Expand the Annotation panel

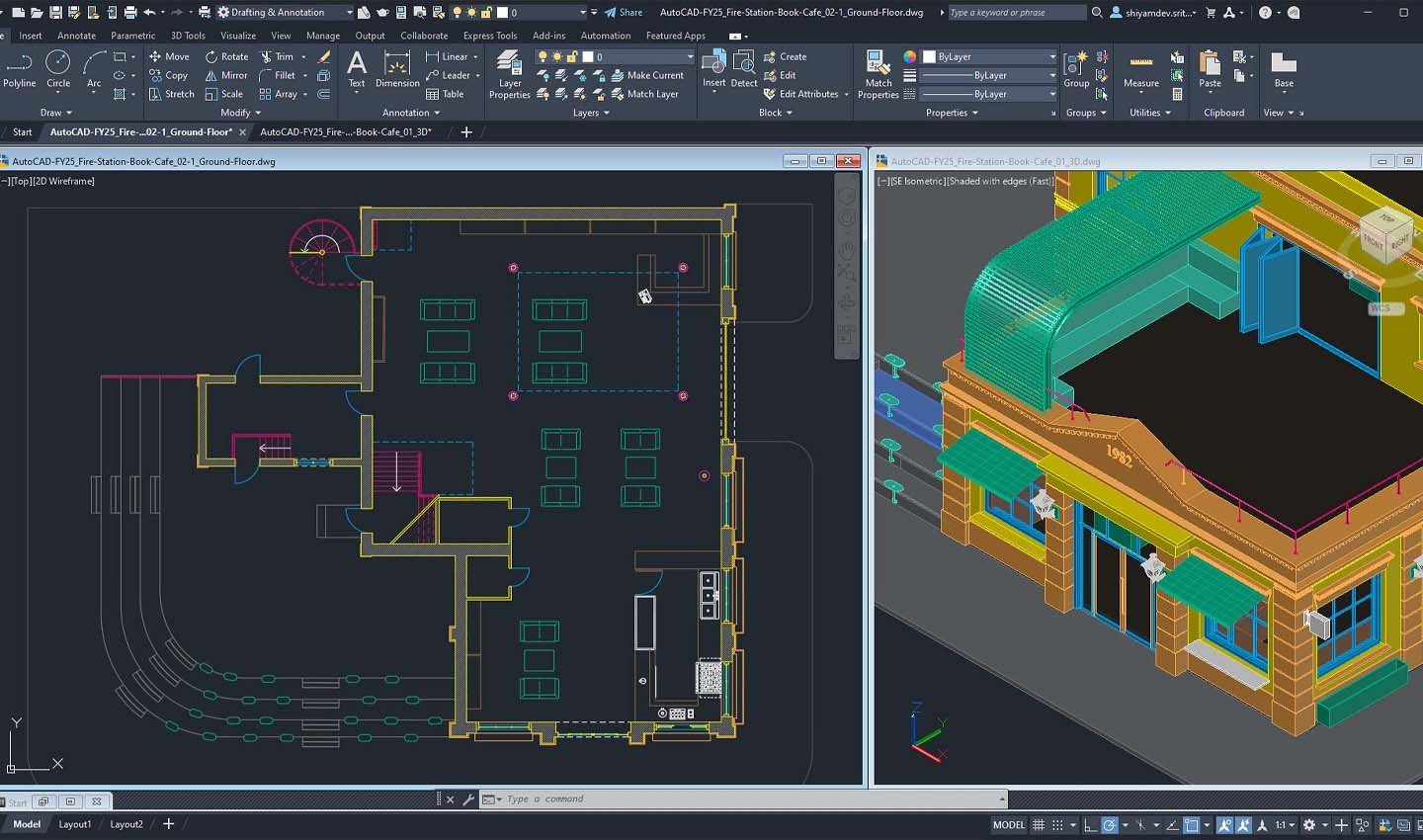pos(411,113)
